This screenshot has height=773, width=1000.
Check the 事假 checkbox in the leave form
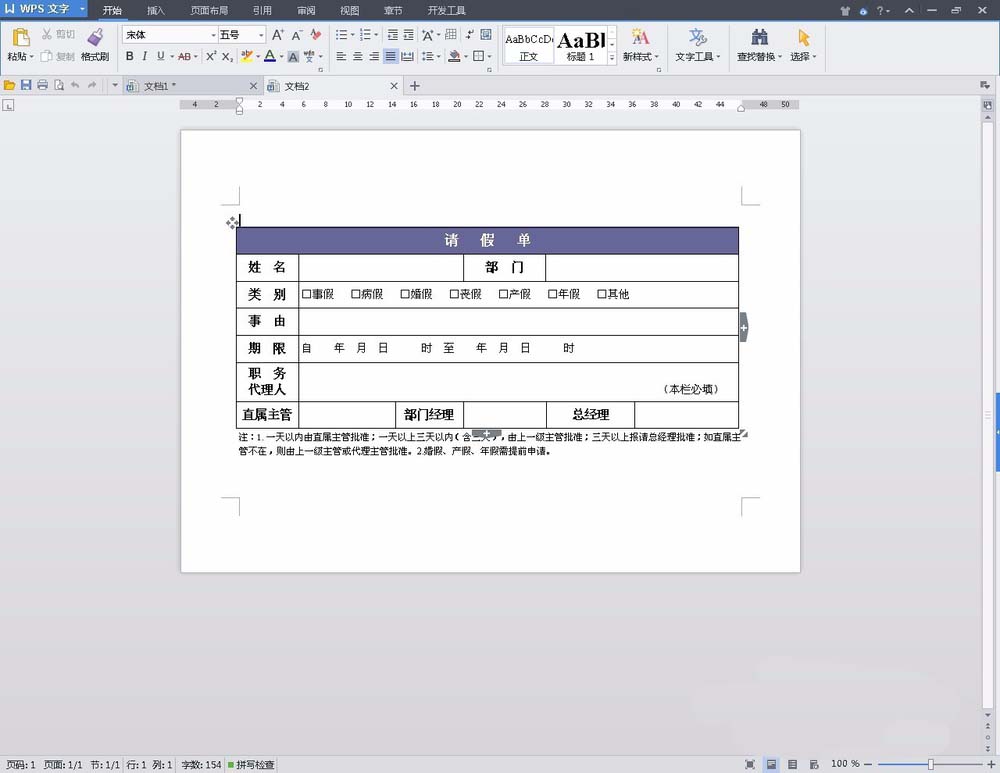pos(308,294)
